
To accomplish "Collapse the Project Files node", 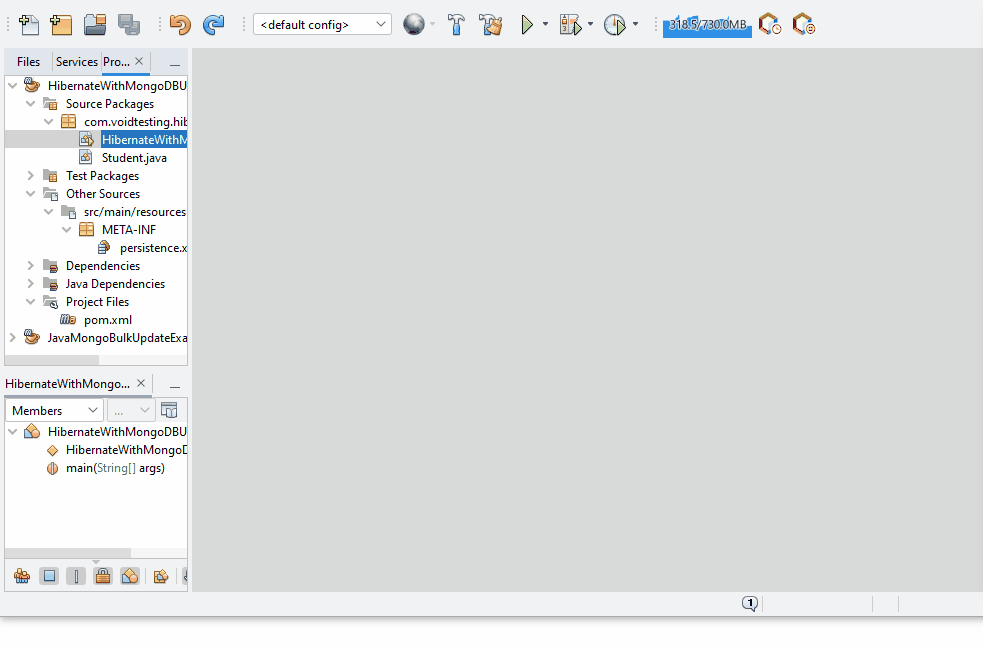I will pos(30,302).
